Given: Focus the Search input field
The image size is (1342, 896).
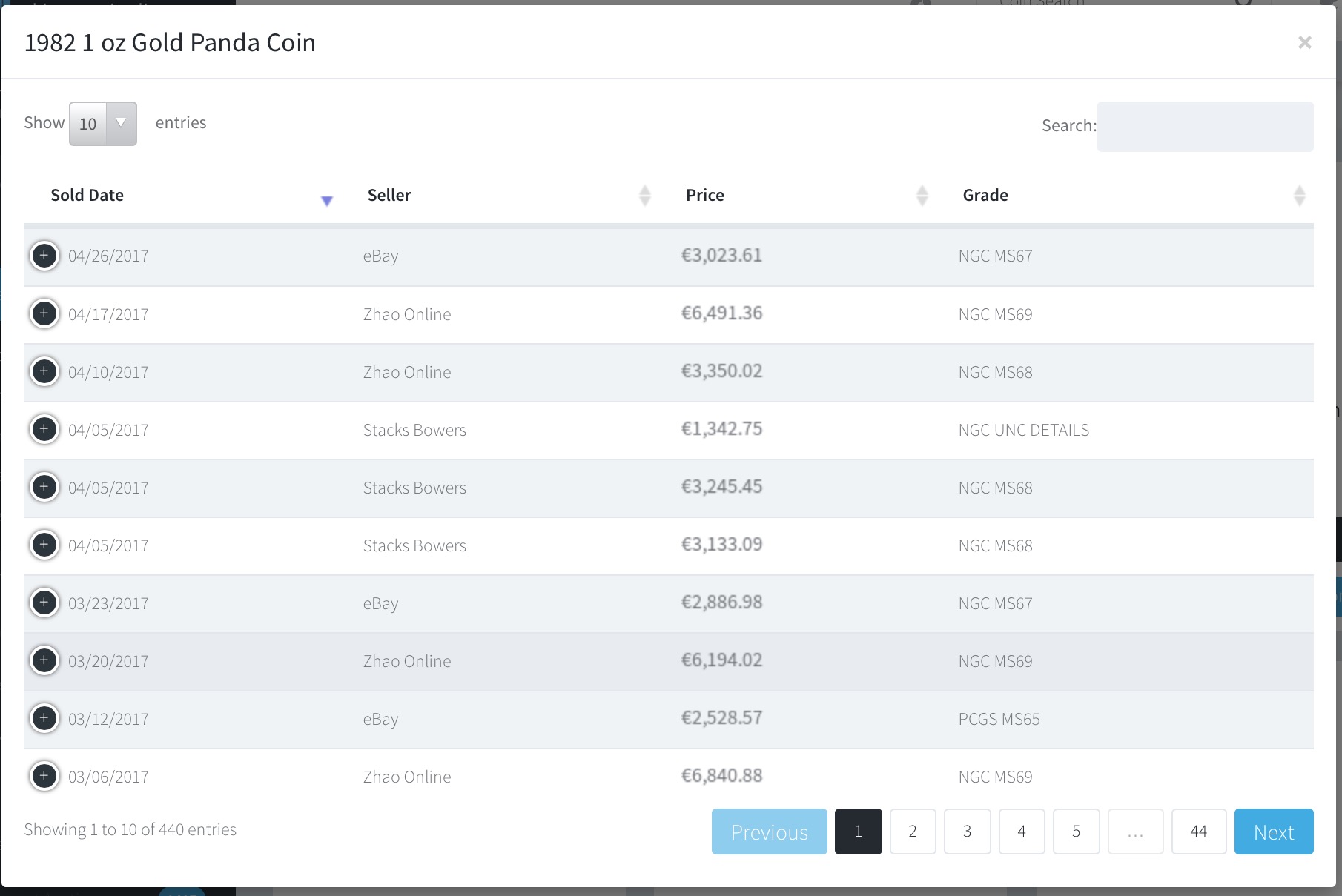Looking at the screenshot, I should tap(1206, 127).
